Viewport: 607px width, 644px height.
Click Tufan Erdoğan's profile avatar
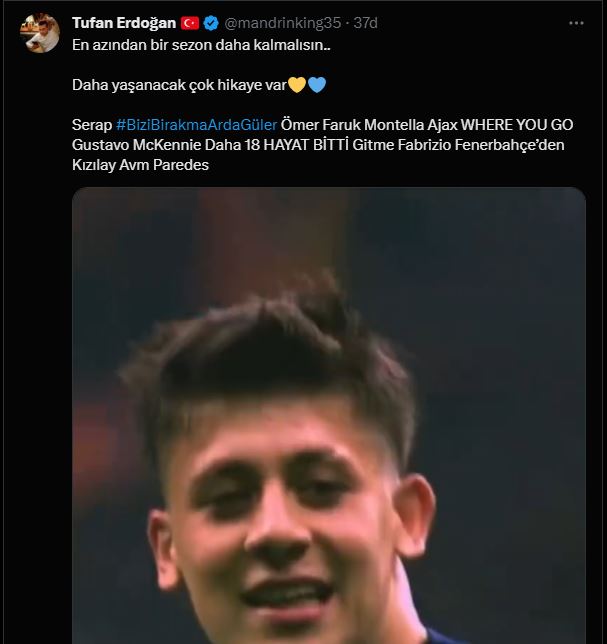[40, 33]
